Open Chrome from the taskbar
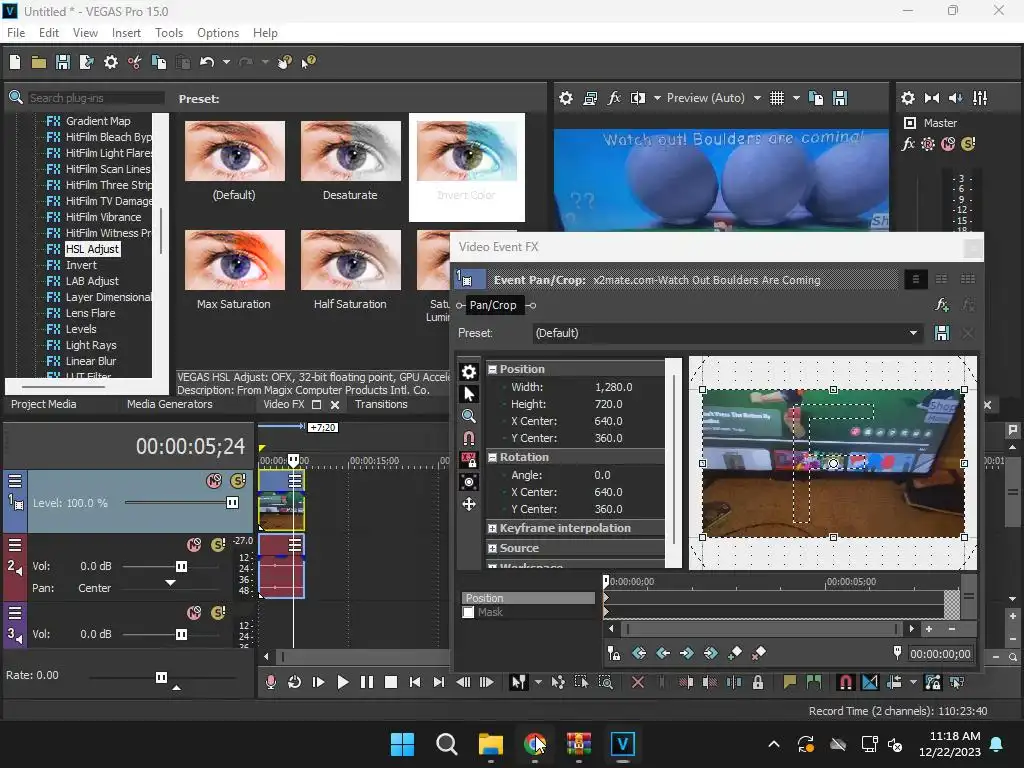 tap(535, 744)
